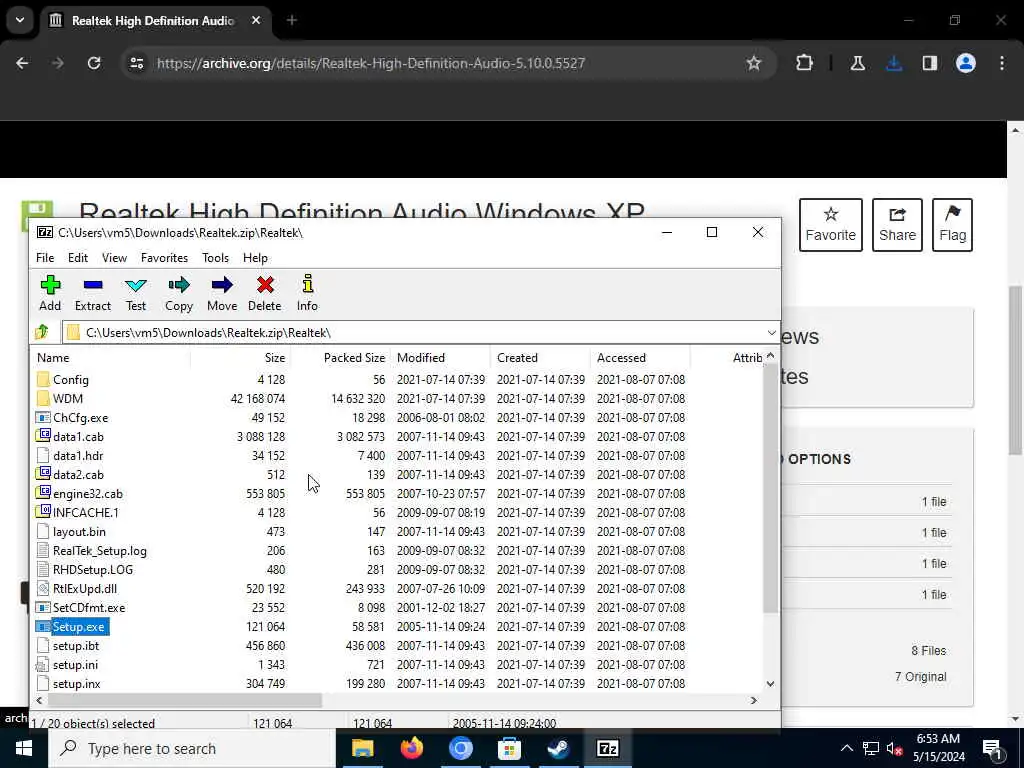The width and height of the screenshot is (1024, 768).
Task: Select the data1.cab file icon
Action: click(43, 436)
